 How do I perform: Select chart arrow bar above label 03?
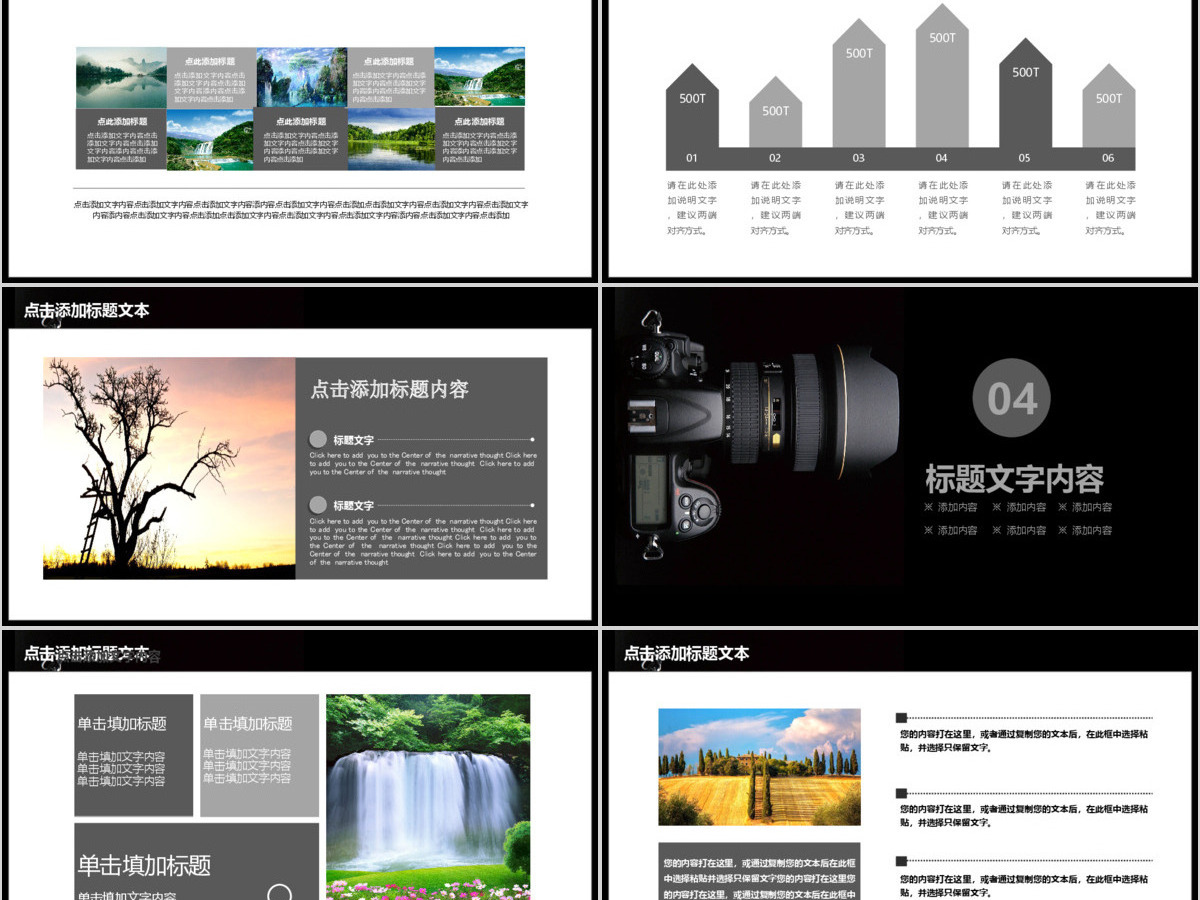(859, 83)
